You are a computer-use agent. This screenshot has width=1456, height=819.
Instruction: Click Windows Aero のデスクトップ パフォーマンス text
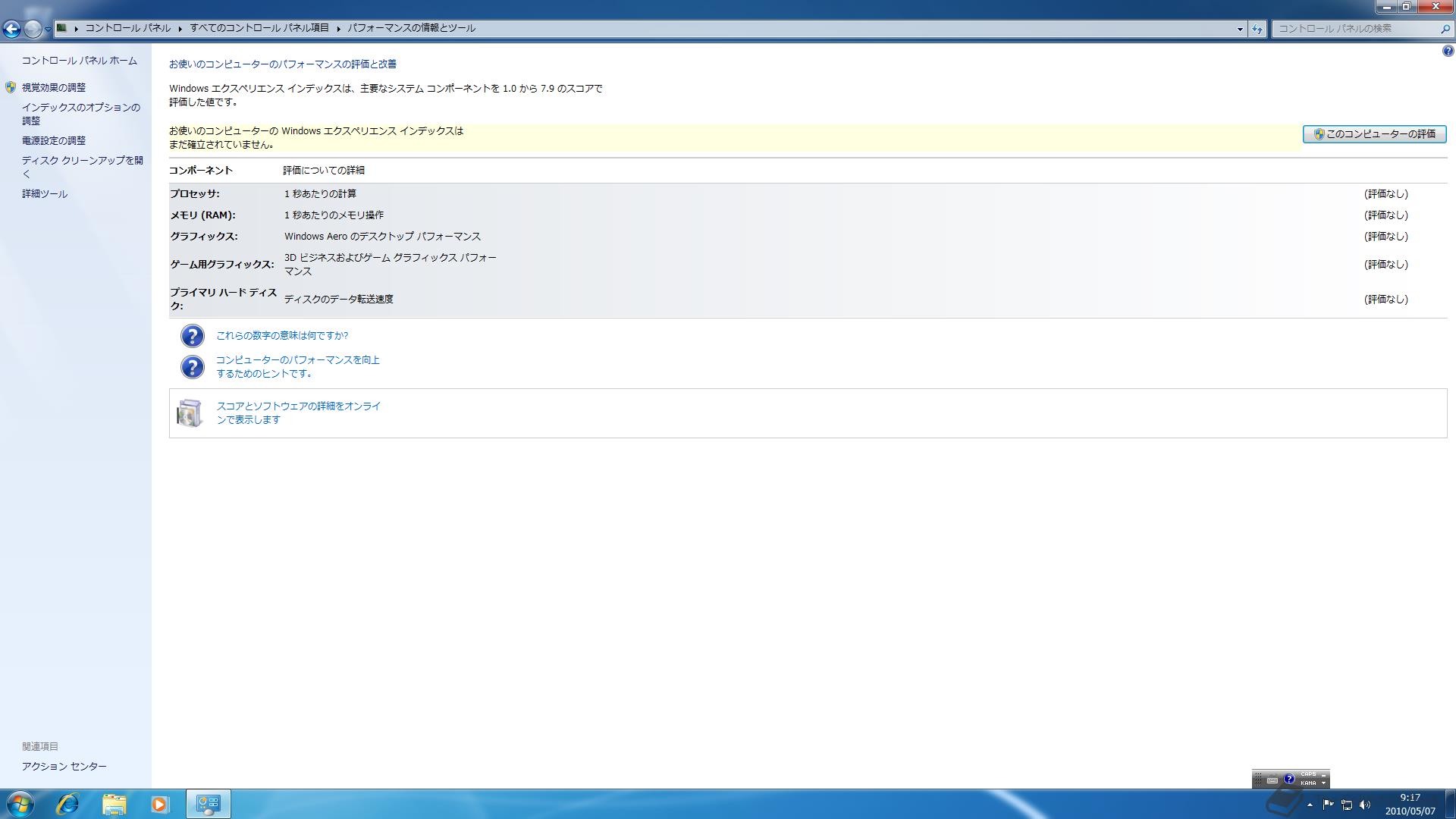tap(383, 237)
